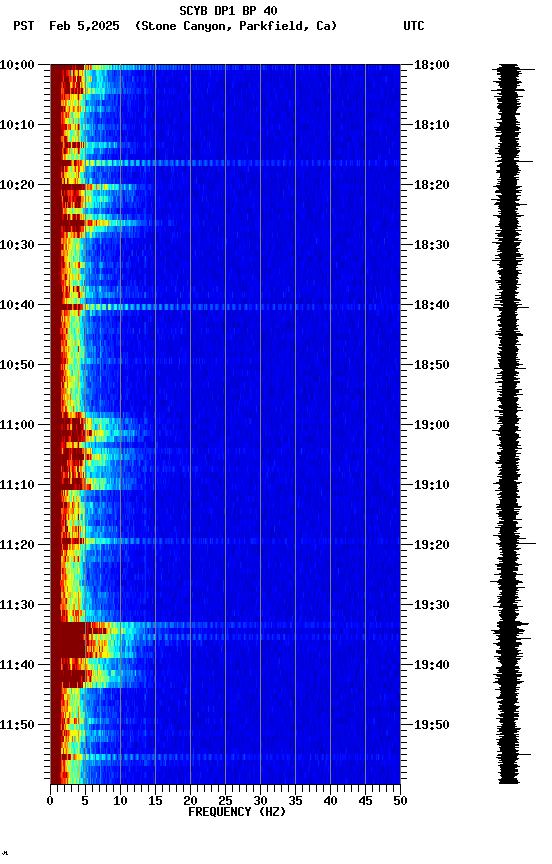The height and width of the screenshot is (864, 552).
Task: Click the '10:30' PST time label
Action: (17, 245)
